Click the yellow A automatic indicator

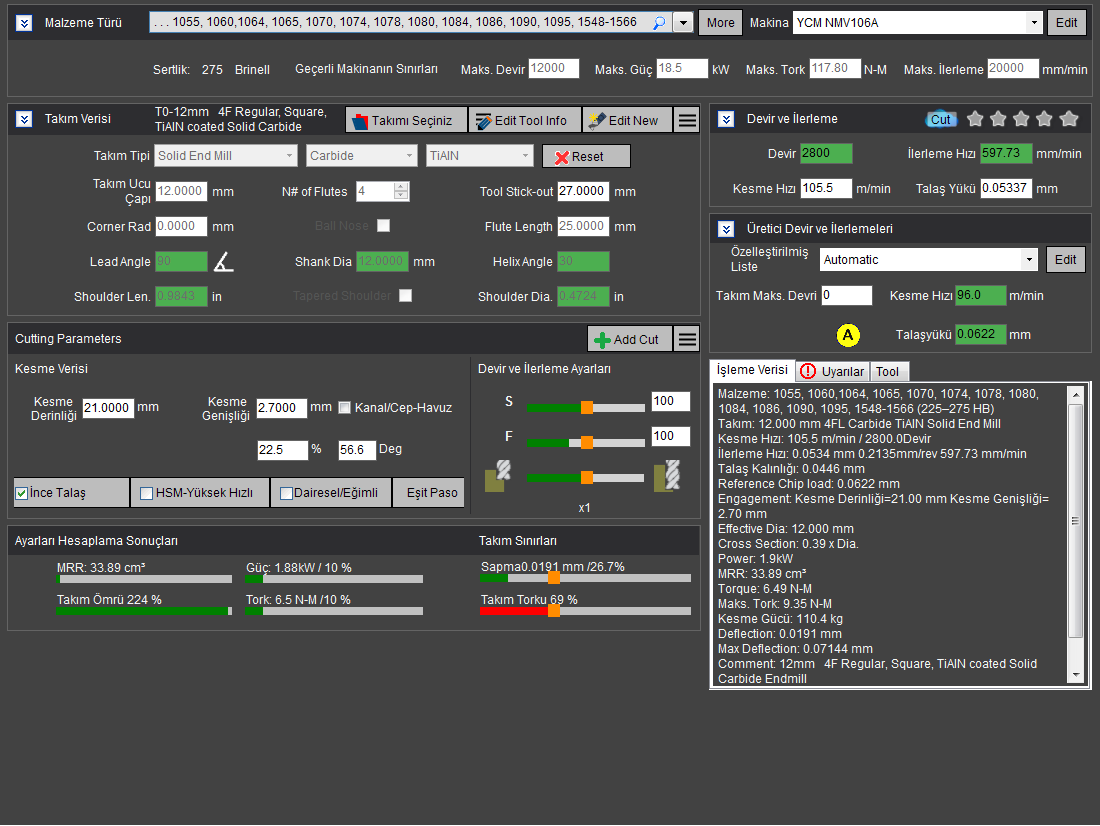[848, 335]
